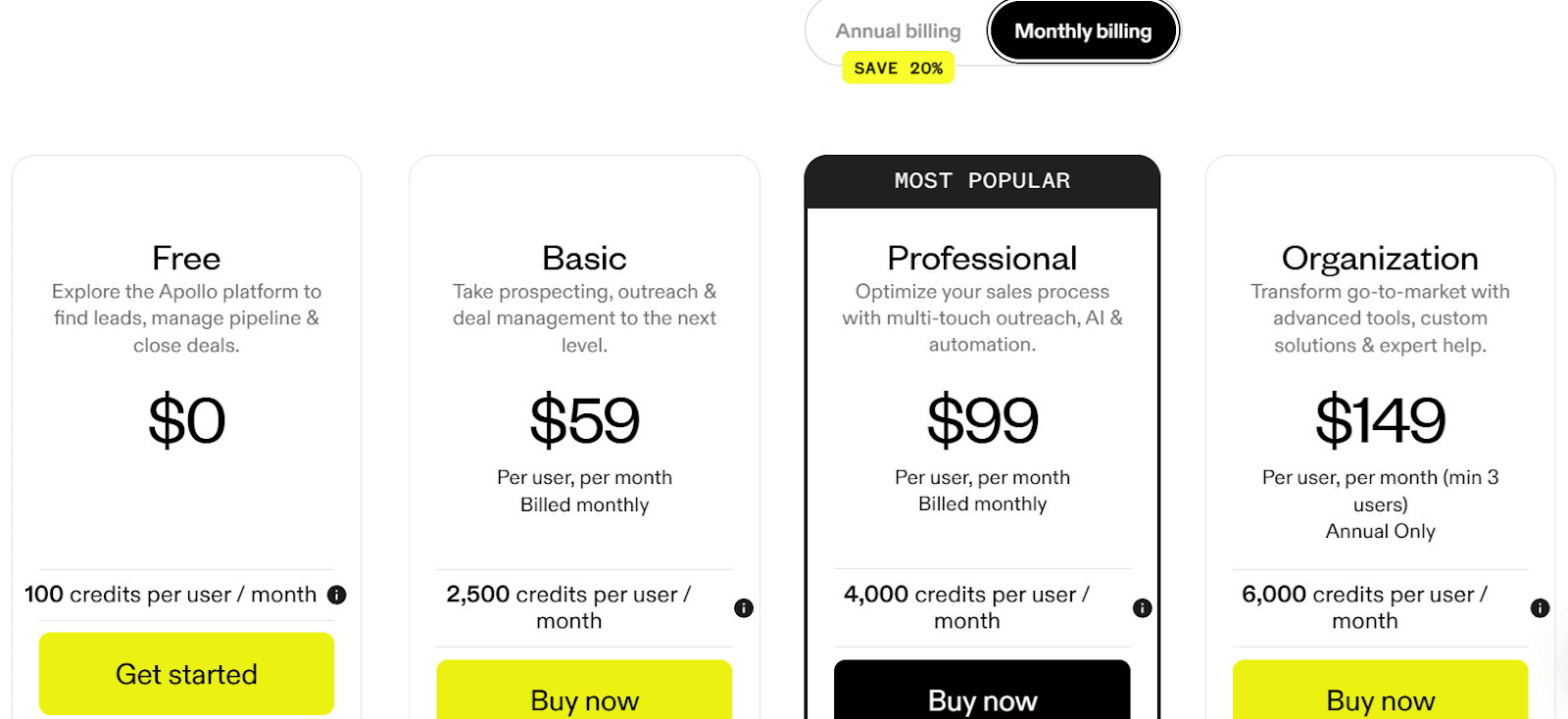Select the Organization plan title

click(x=1380, y=258)
